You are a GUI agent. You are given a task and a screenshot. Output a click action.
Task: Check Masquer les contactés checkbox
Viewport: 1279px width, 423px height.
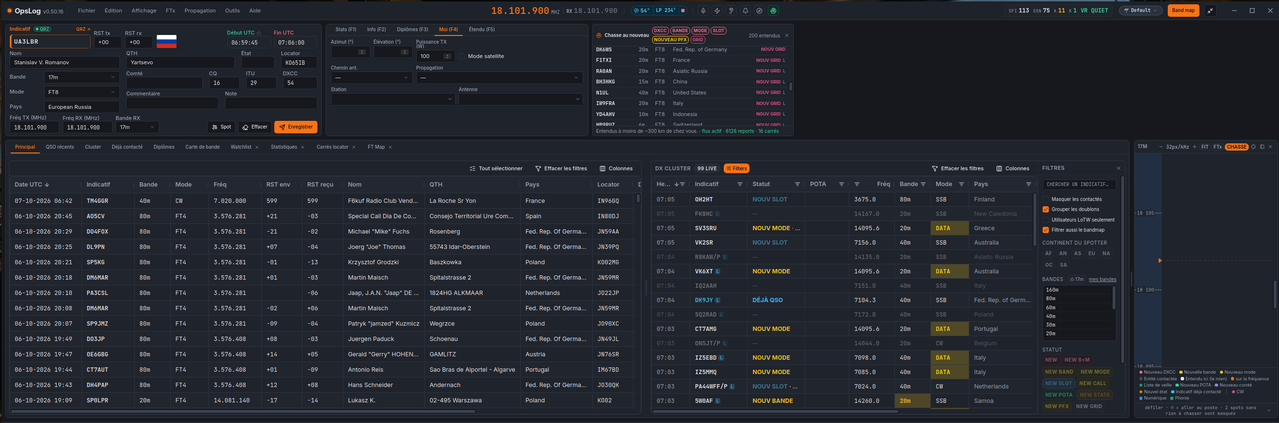click(1046, 199)
